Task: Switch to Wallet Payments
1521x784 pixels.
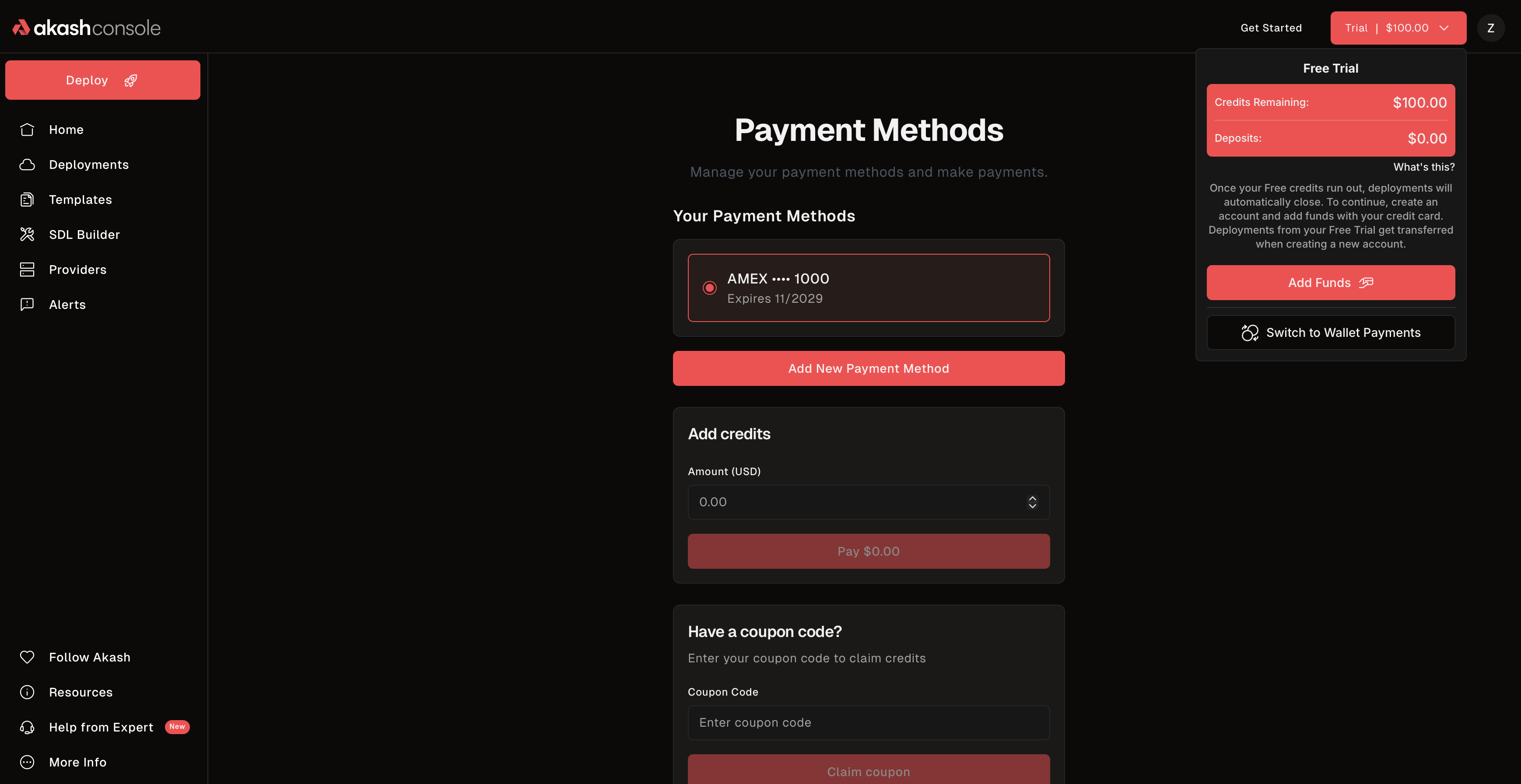Action: [x=1330, y=332]
